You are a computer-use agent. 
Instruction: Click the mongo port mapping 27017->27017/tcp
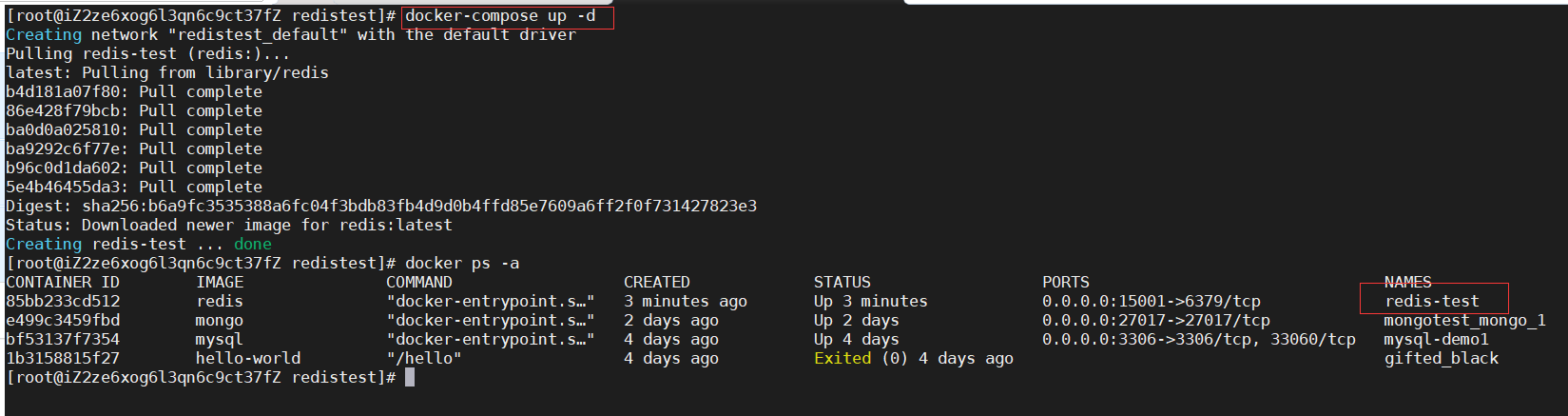point(1155,320)
